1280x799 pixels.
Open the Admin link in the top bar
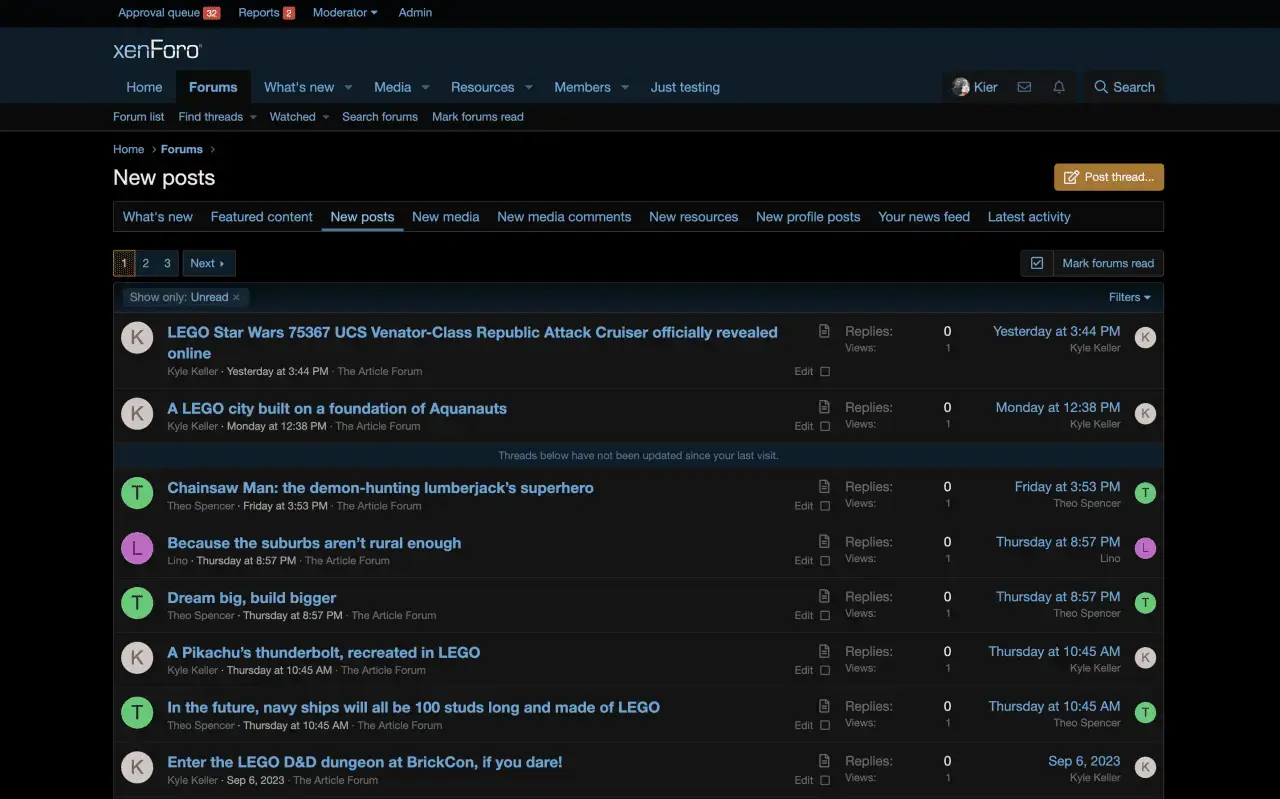coord(415,13)
